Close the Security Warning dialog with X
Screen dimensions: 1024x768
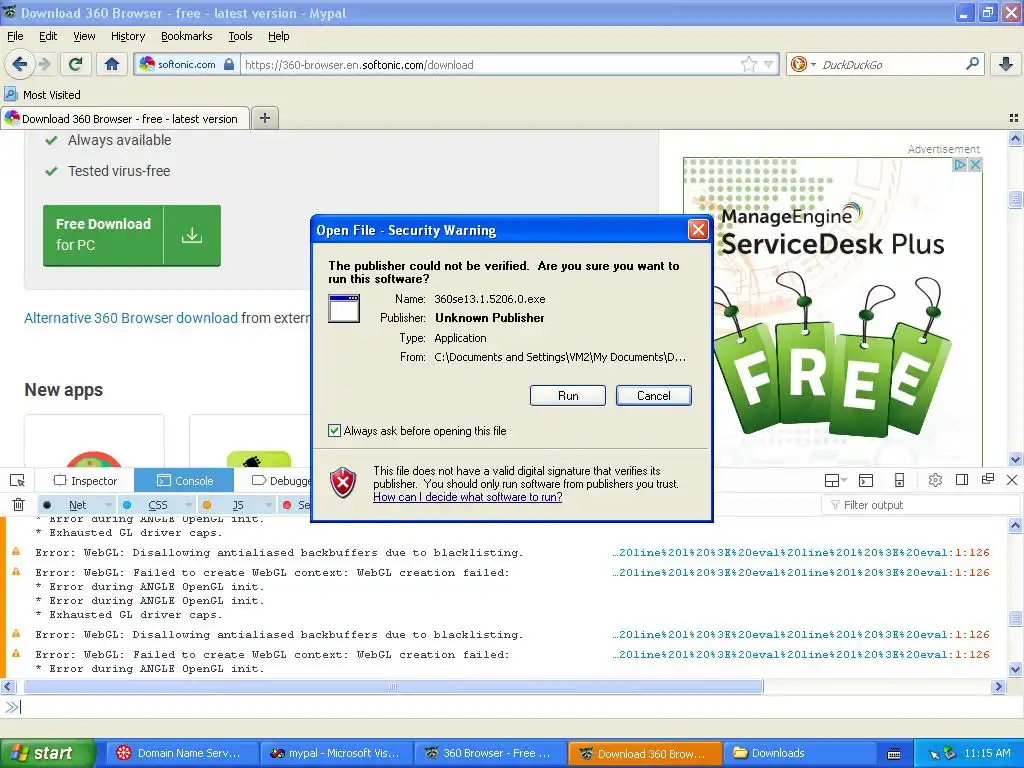pyautogui.click(x=698, y=230)
